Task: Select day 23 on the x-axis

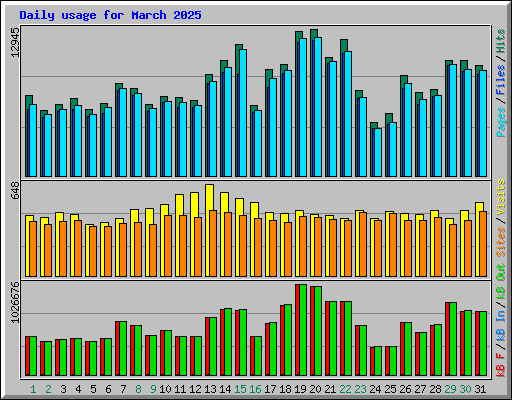Action: coord(360,389)
